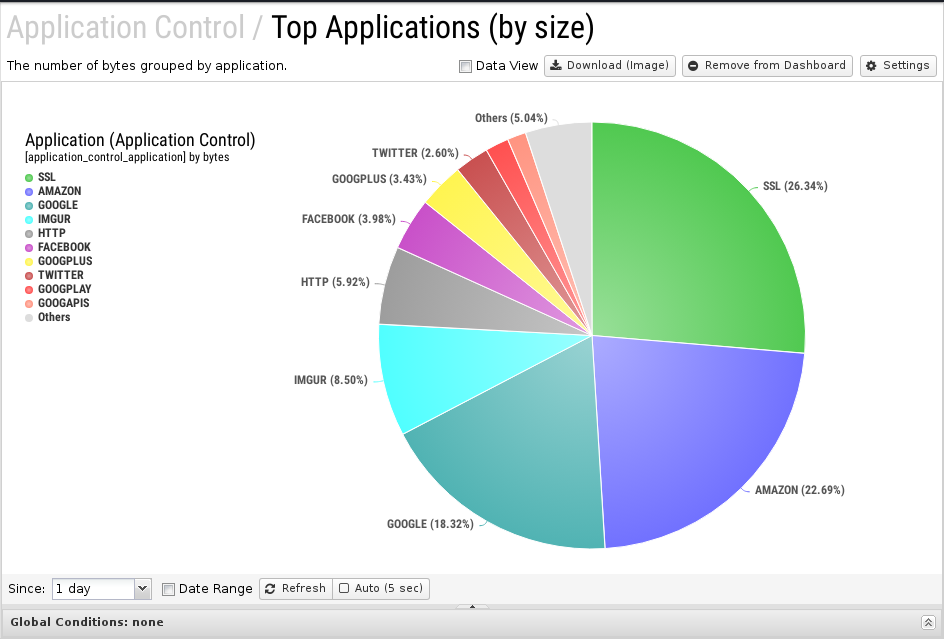Click the GOOGPLUS (3.43%) chart label

pyautogui.click(x=379, y=179)
